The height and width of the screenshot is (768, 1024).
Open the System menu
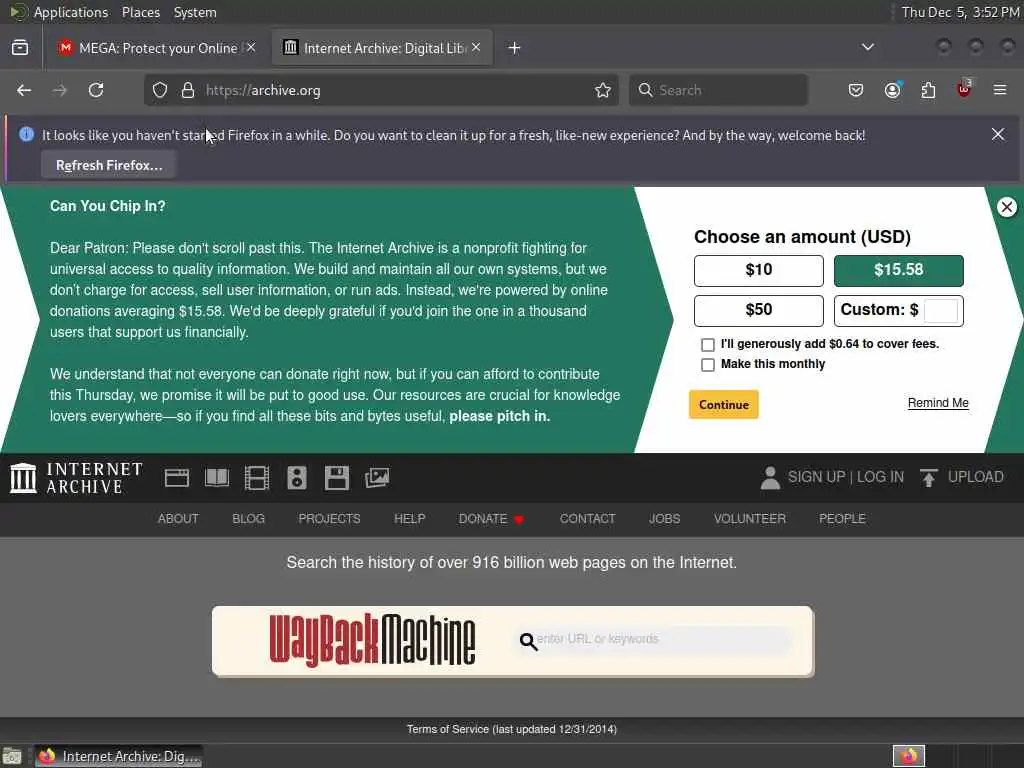pyautogui.click(x=195, y=12)
